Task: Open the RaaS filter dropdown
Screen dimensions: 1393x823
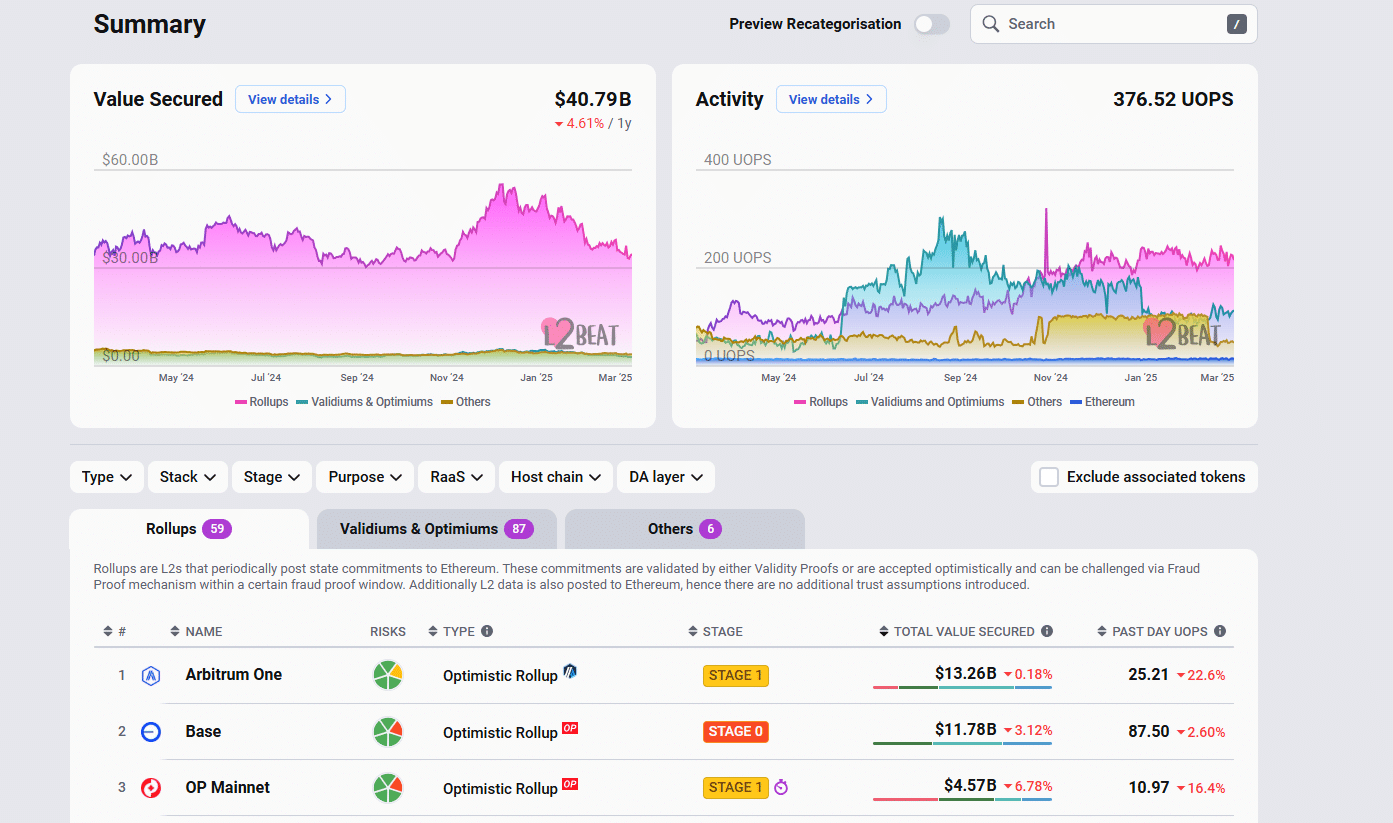Action: point(456,477)
